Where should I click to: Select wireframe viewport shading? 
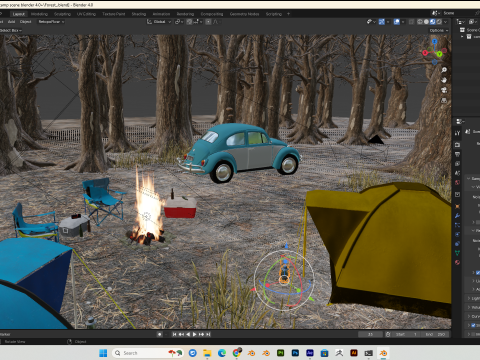point(420,22)
